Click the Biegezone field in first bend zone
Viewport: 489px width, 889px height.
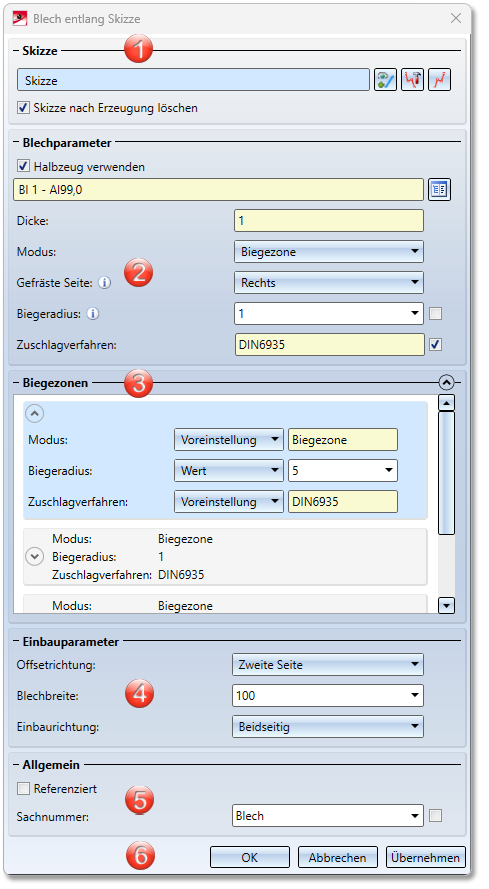[343, 440]
